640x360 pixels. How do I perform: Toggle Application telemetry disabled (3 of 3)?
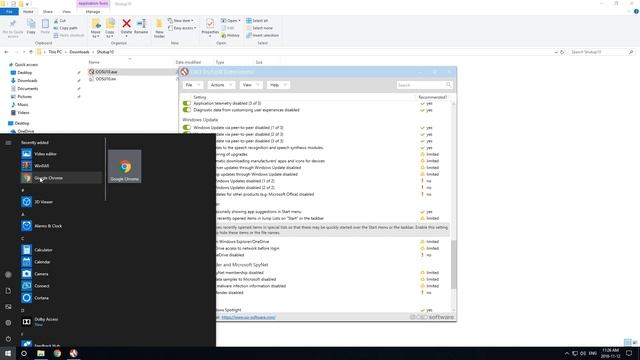pyautogui.click(x=187, y=103)
